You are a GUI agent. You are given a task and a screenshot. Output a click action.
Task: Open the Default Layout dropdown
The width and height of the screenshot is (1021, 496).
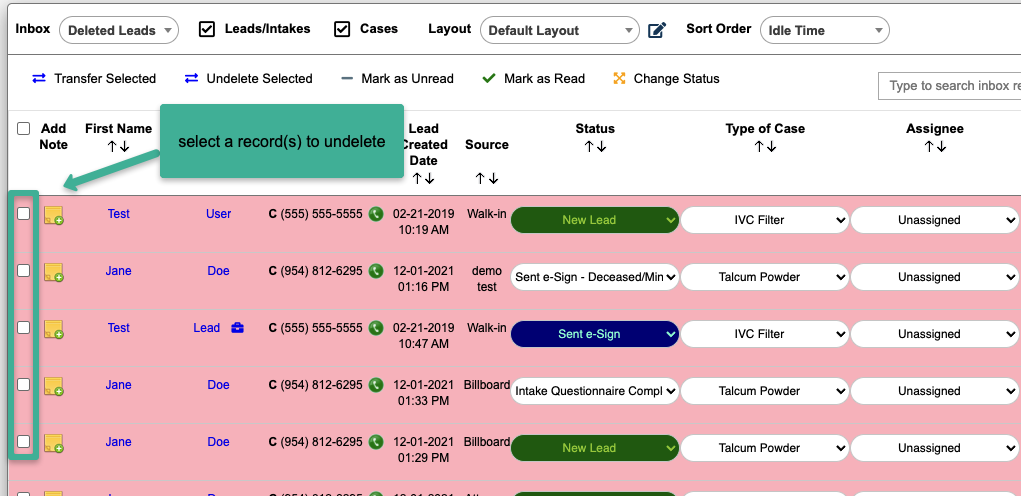(x=559, y=30)
